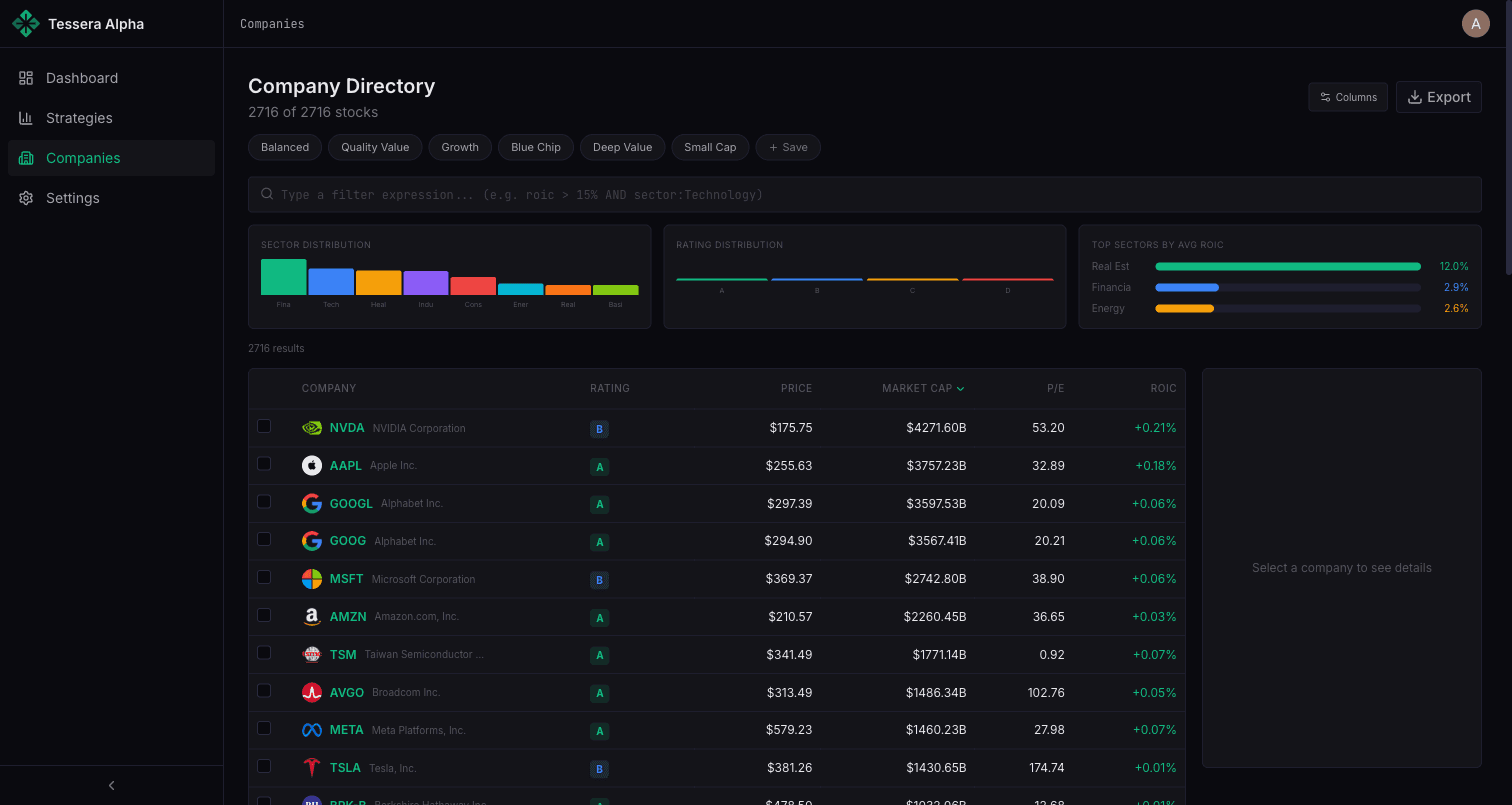
Task: Export the company directory
Action: [1438, 97]
